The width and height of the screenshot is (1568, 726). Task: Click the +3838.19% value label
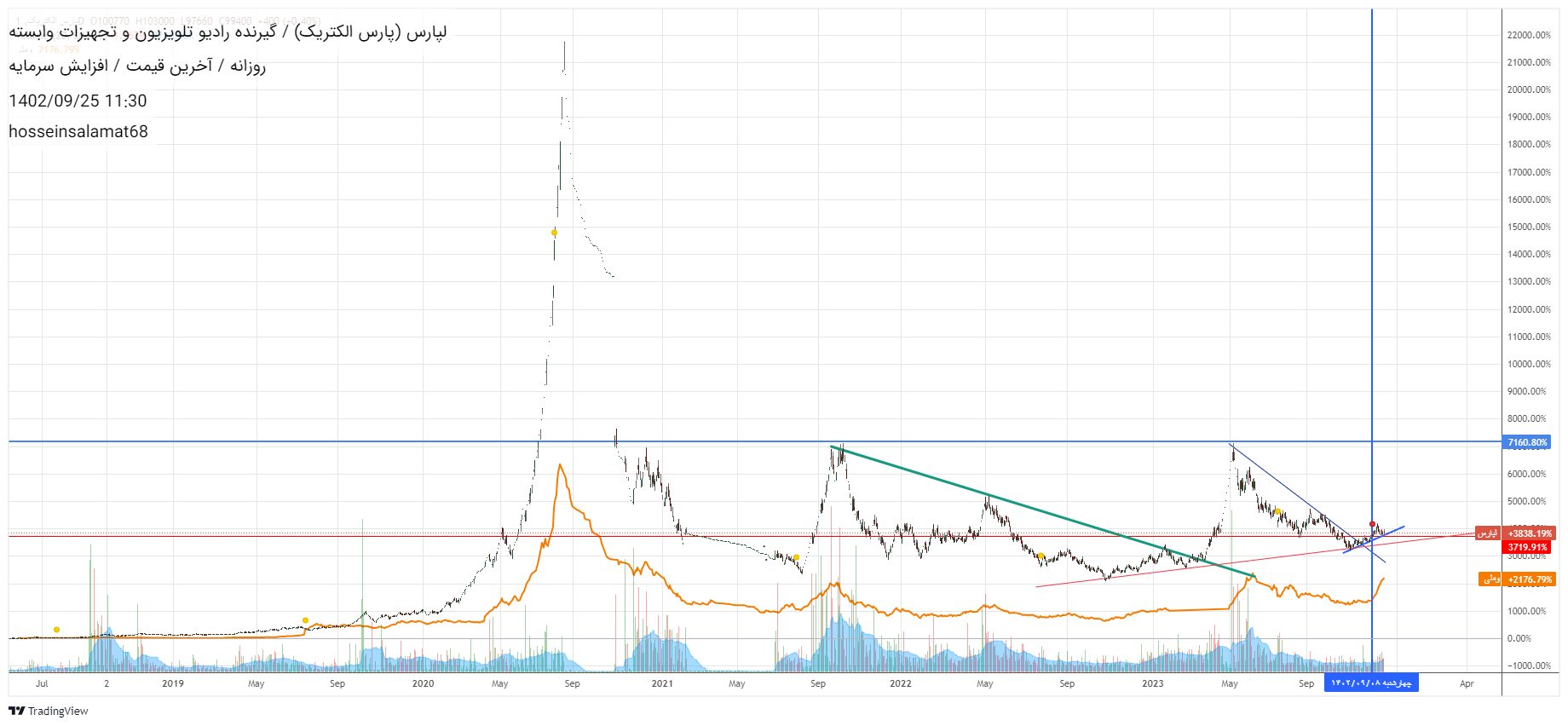point(1530,533)
